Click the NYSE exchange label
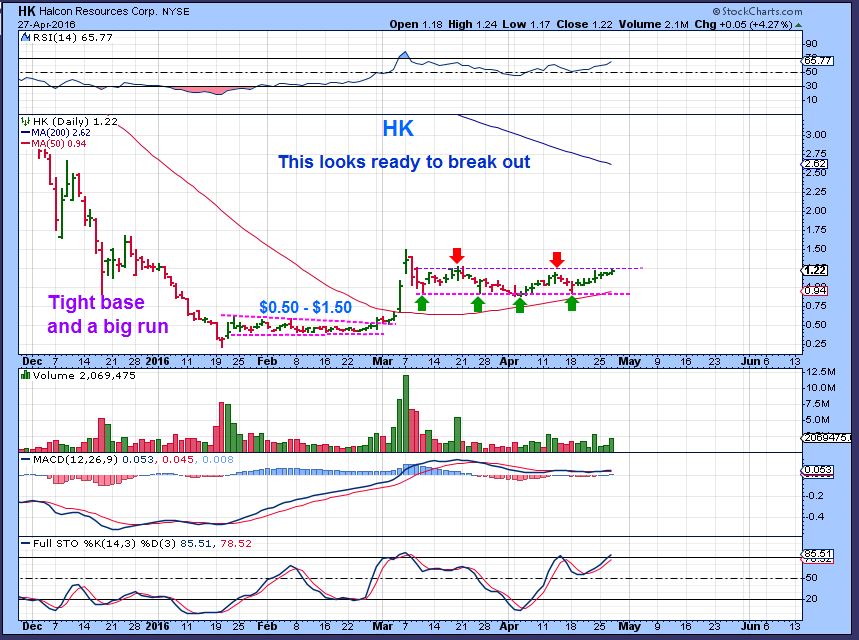 (175, 12)
